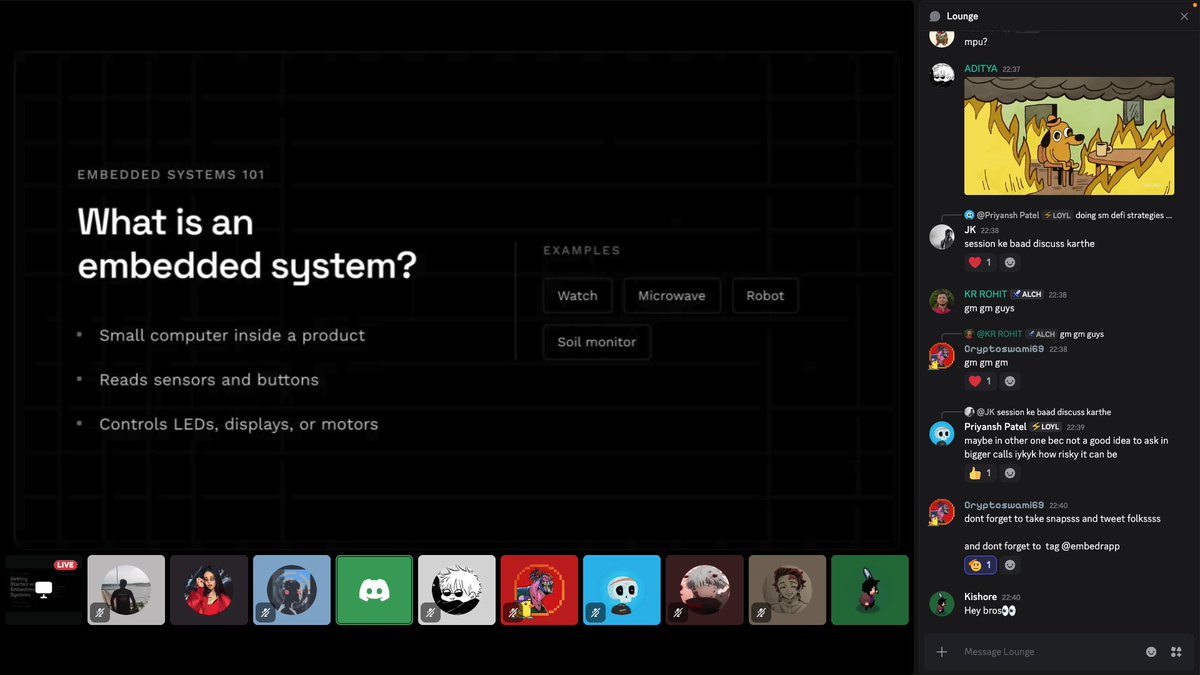Click muted mic icon on blue skull tile
This screenshot has width=1200, height=675.
pos(596,612)
